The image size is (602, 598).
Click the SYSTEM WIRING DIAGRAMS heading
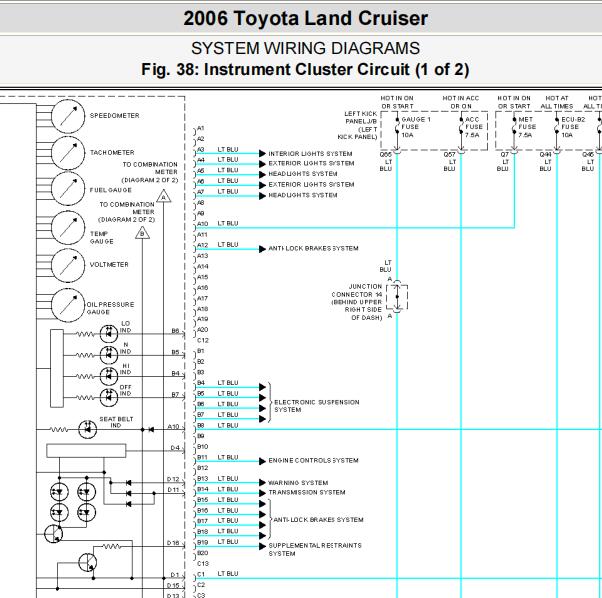coord(305,48)
